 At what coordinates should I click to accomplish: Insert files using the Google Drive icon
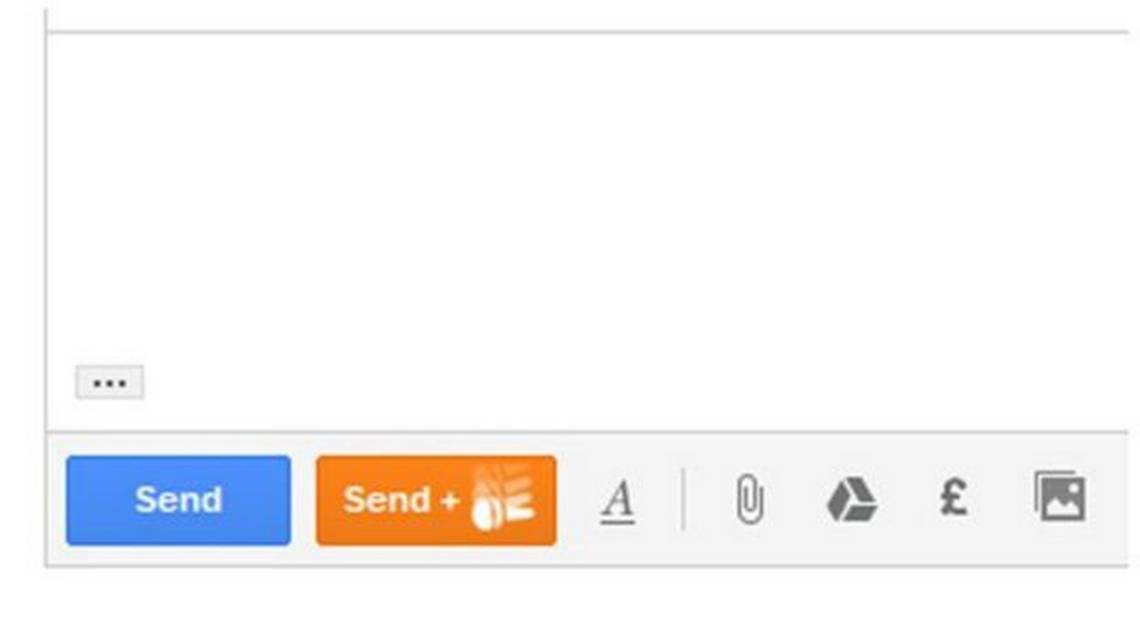[x=851, y=499]
